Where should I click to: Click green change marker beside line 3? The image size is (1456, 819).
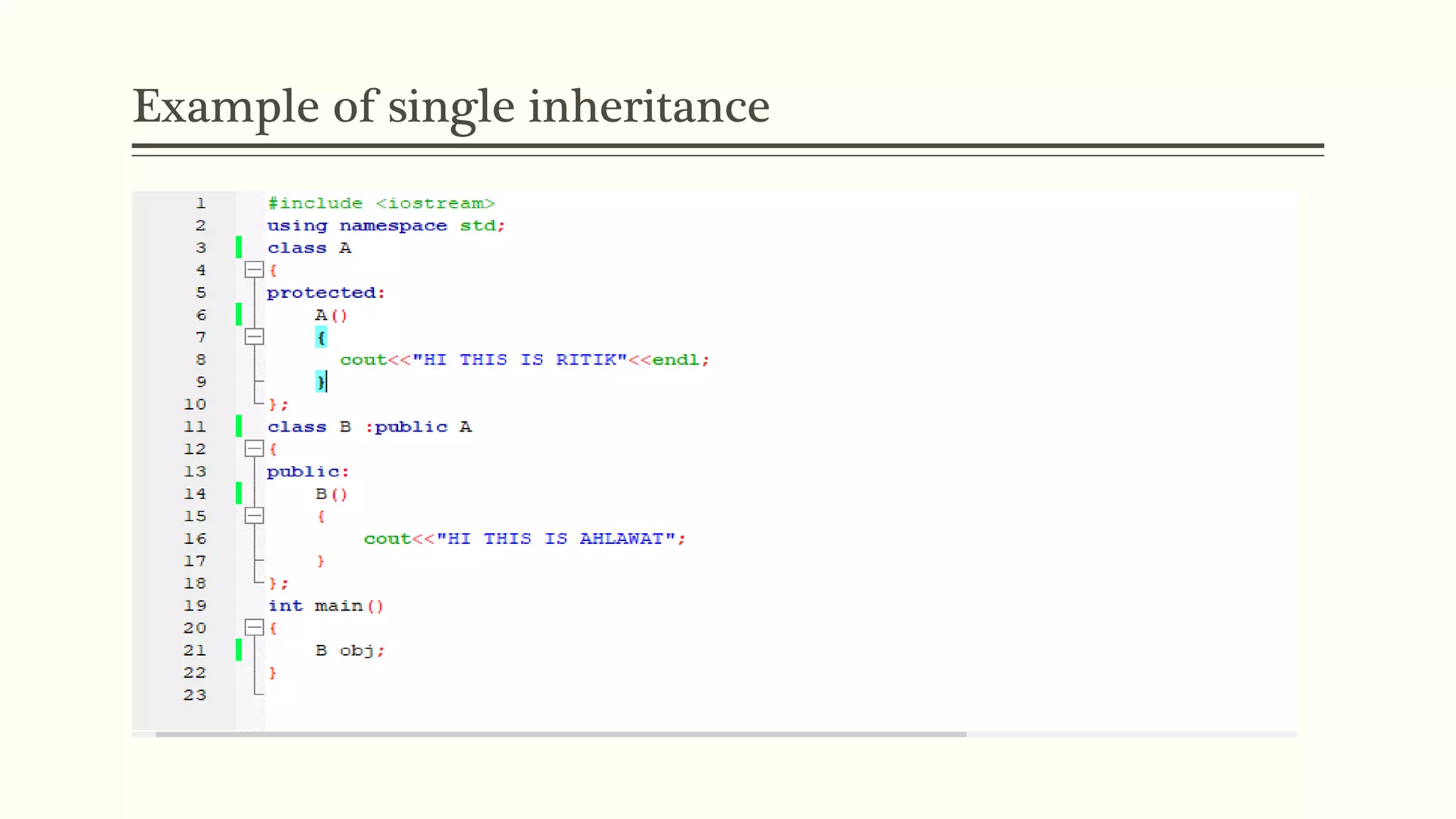[x=239, y=247]
